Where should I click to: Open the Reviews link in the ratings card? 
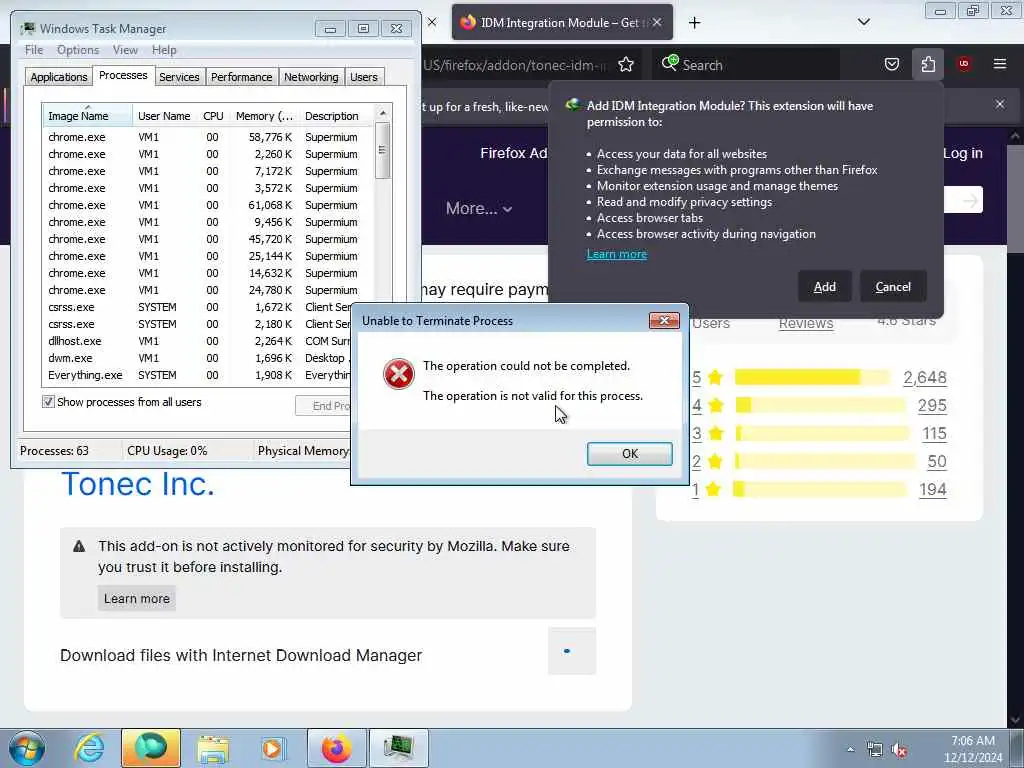click(x=806, y=323)
